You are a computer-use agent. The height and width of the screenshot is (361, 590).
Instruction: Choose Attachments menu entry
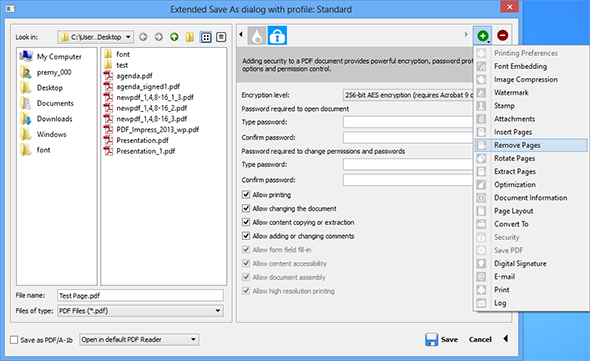coord(531,119)
